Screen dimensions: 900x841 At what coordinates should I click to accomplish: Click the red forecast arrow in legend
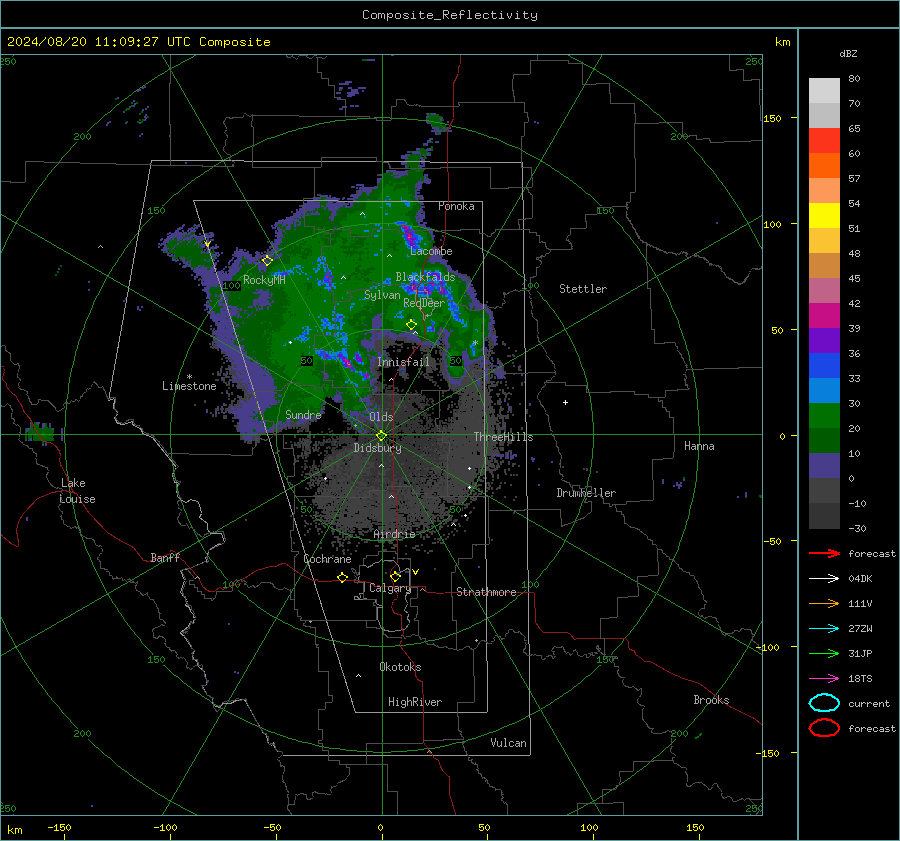[824, 553]
